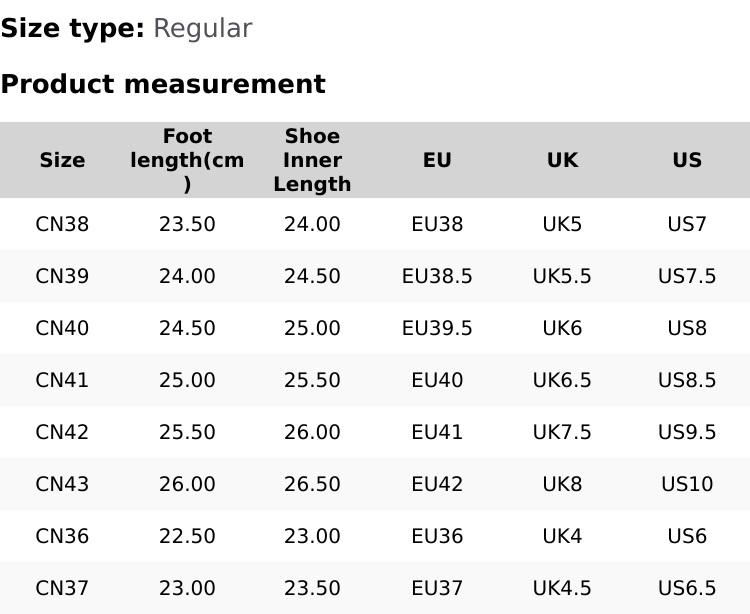Click the Product measurement heading
Viewport: 750px width, 614px height.
tap(163, 84)
